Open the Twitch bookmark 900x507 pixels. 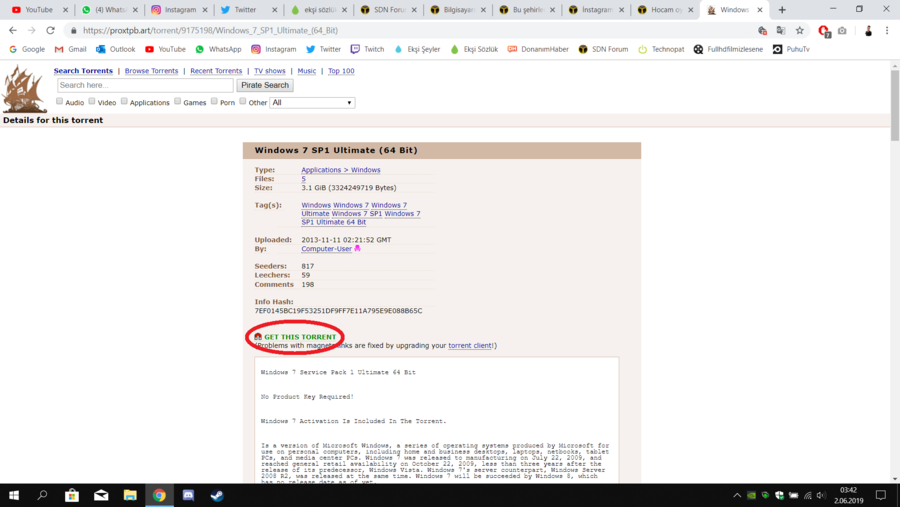point(367,49)
